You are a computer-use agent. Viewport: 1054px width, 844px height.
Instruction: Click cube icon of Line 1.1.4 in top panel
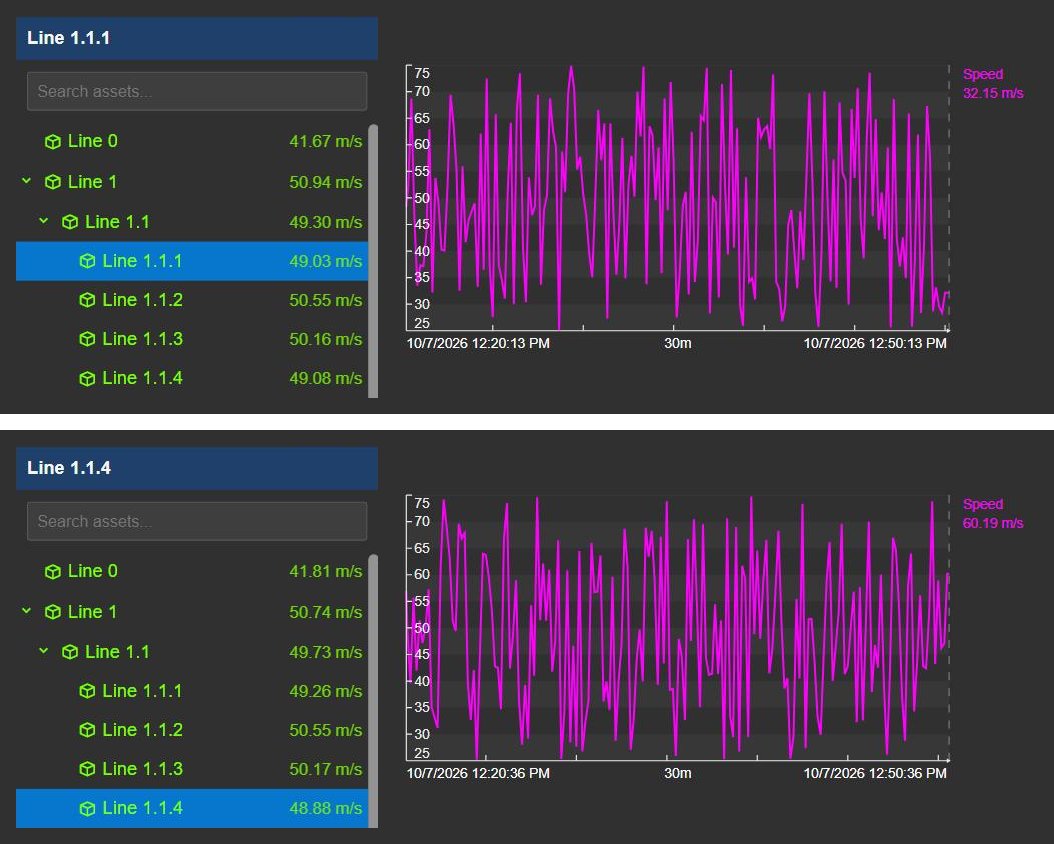[87, 378]
